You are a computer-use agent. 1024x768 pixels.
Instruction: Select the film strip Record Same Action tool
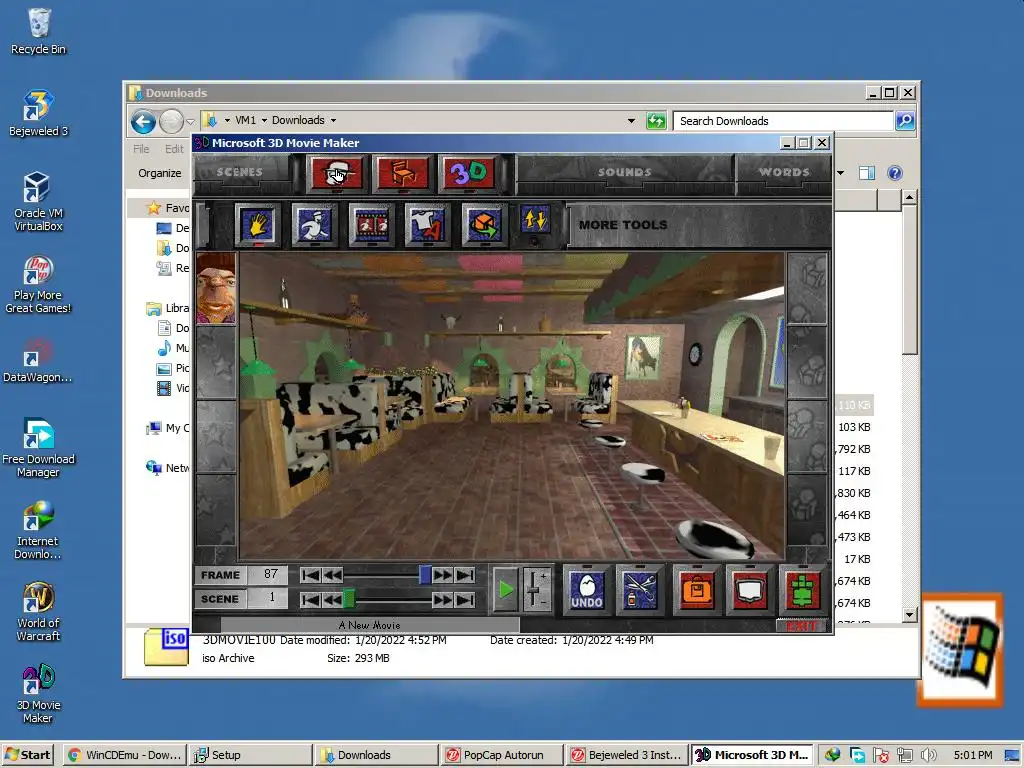[x=371, y=225]
